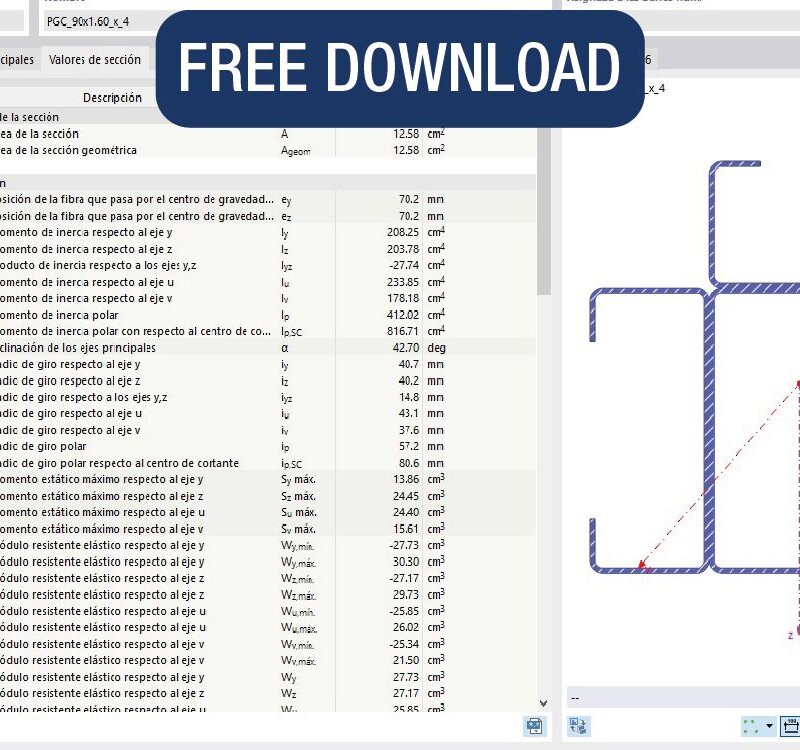Viewport: 800px width, 750px height.
Task: Click the Wv,máx. value 21.50
Action: (406, 660)
